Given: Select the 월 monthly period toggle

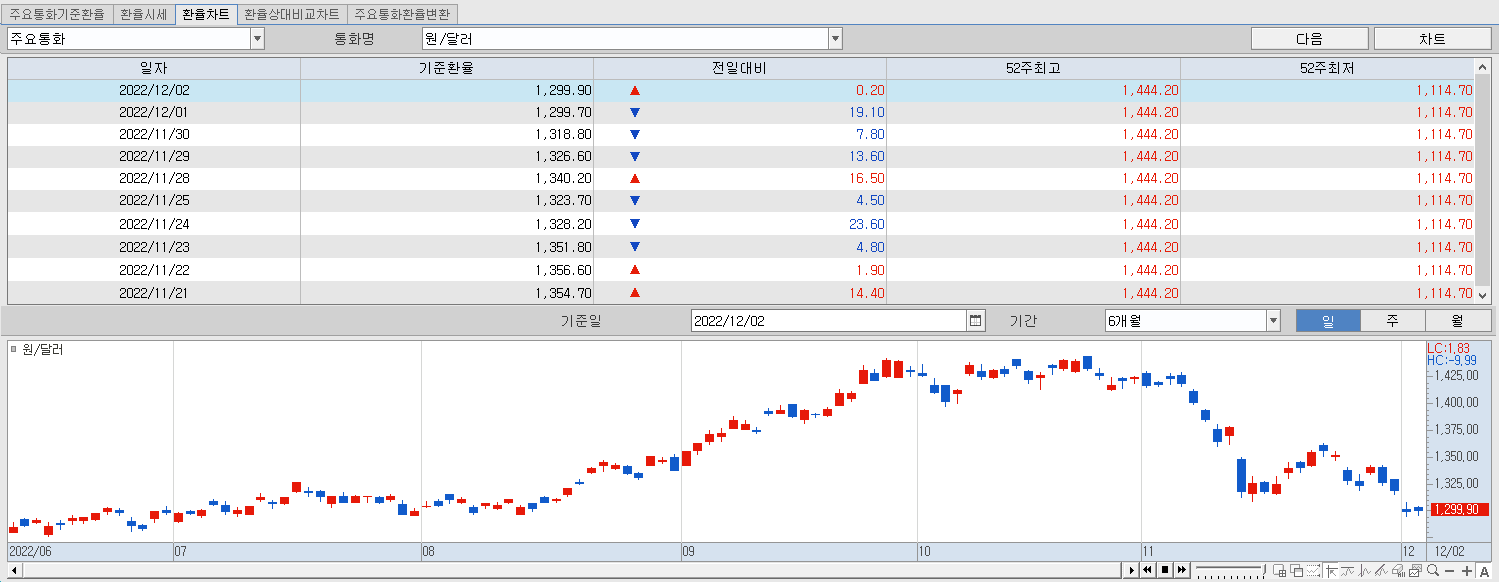Looking at the screenshot, I should point(1457,320).
